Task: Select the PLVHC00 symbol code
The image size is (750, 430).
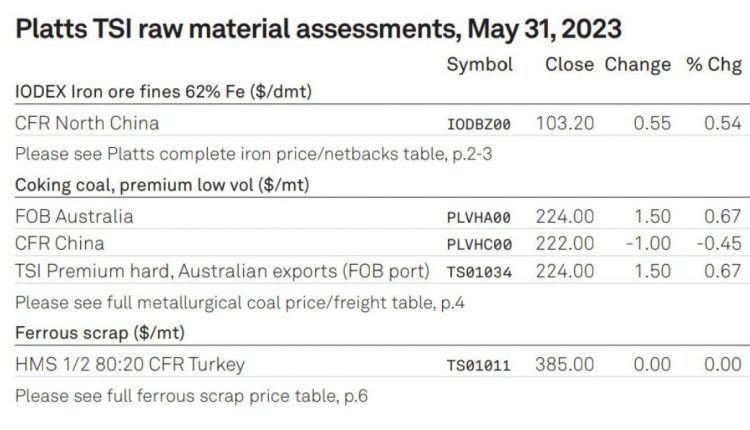Action: tap(478, 244)
